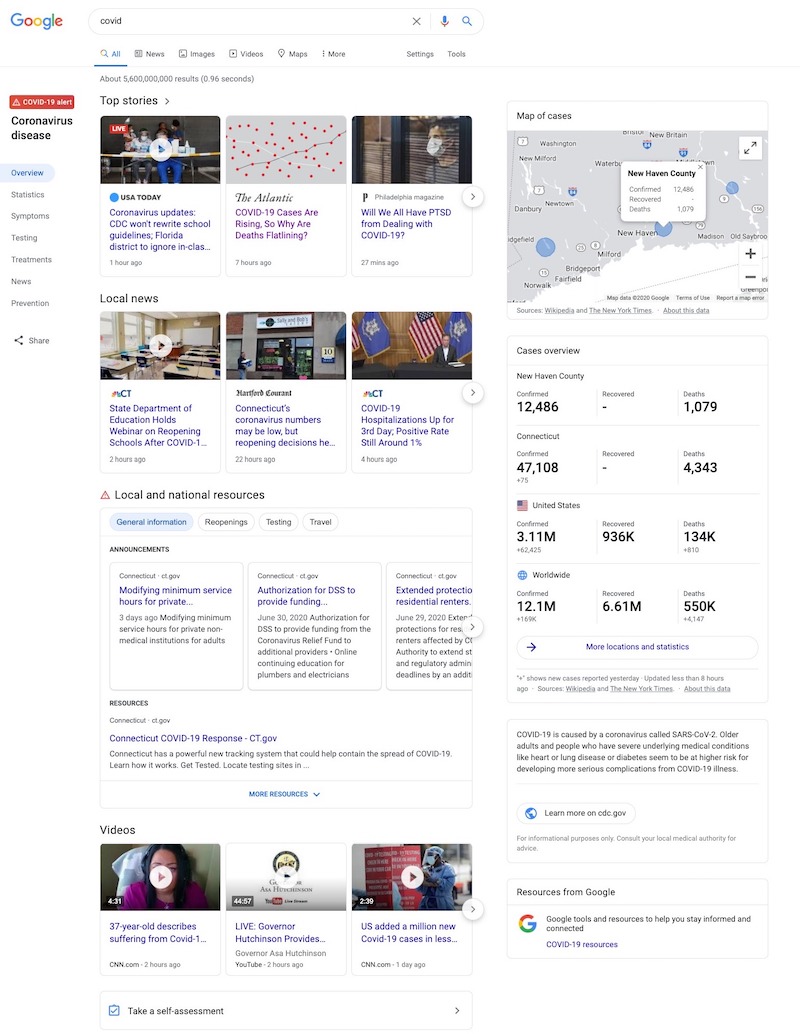Click the self-assessment checklist icon
The height and width of the screenshot is (1034, 800).
coord(114,1010)
